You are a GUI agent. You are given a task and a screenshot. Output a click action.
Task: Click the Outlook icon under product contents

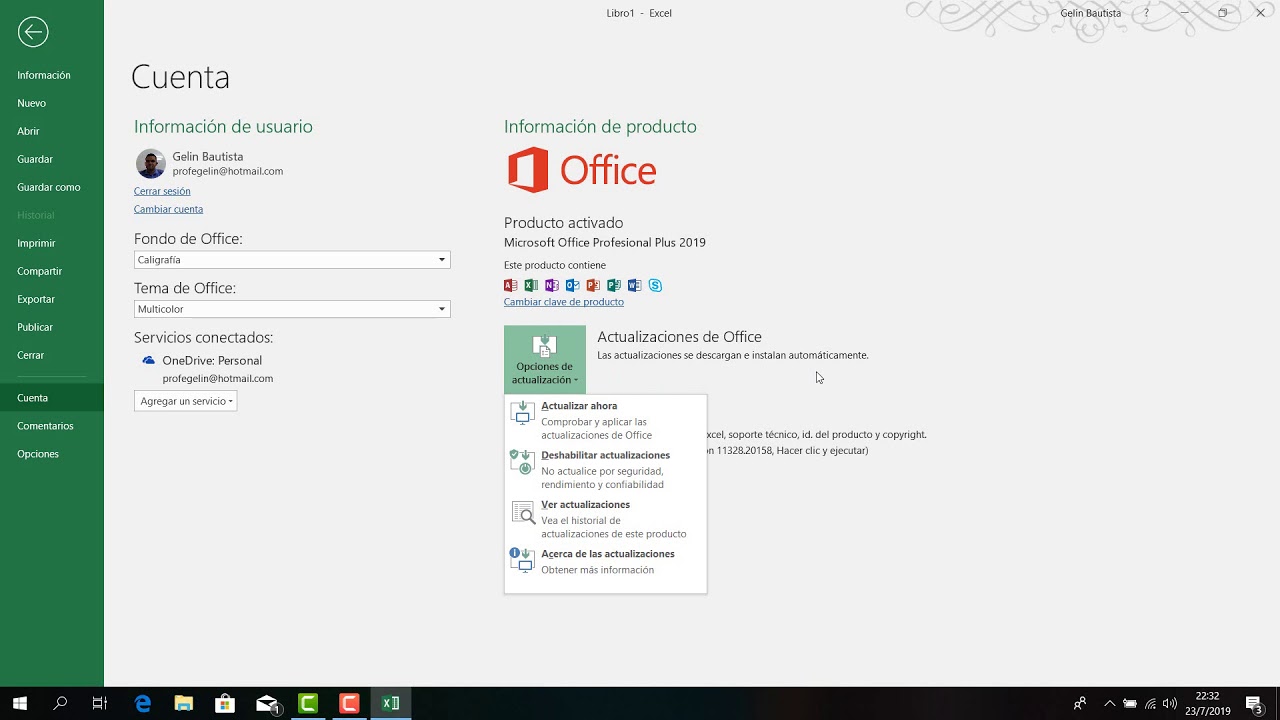[573, 285]
